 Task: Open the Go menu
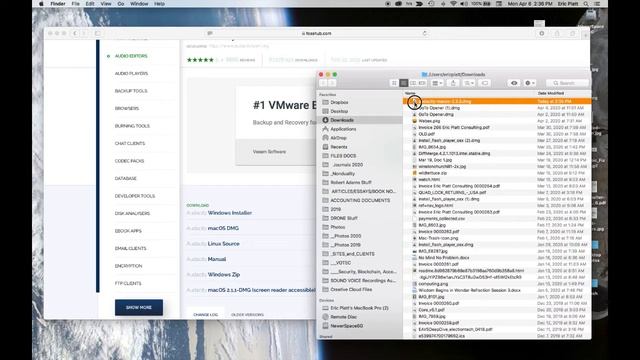point(121,4)
